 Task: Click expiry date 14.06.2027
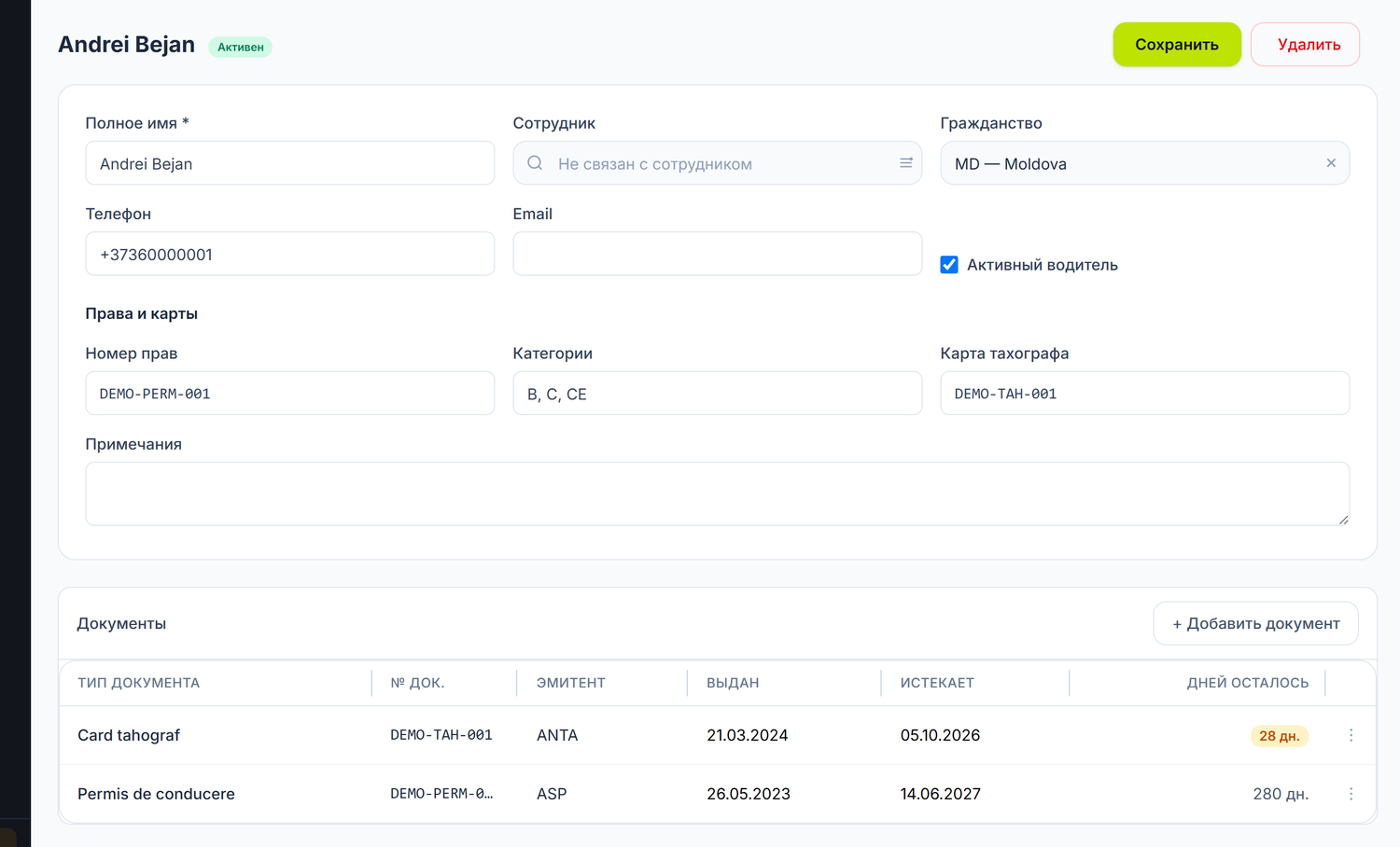tap(940, 794)
